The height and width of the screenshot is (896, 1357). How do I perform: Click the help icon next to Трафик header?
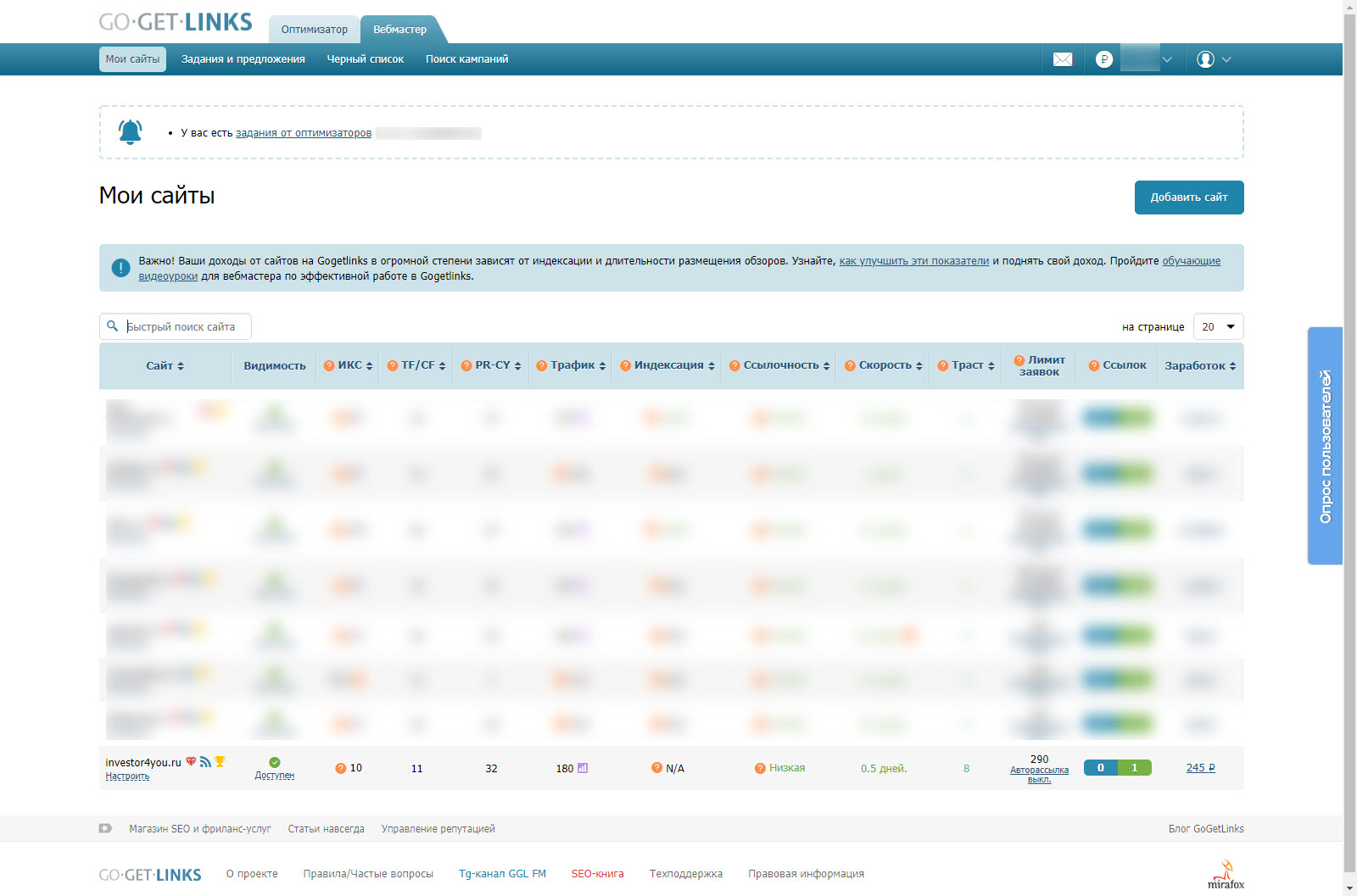click(x=542, y=366)
